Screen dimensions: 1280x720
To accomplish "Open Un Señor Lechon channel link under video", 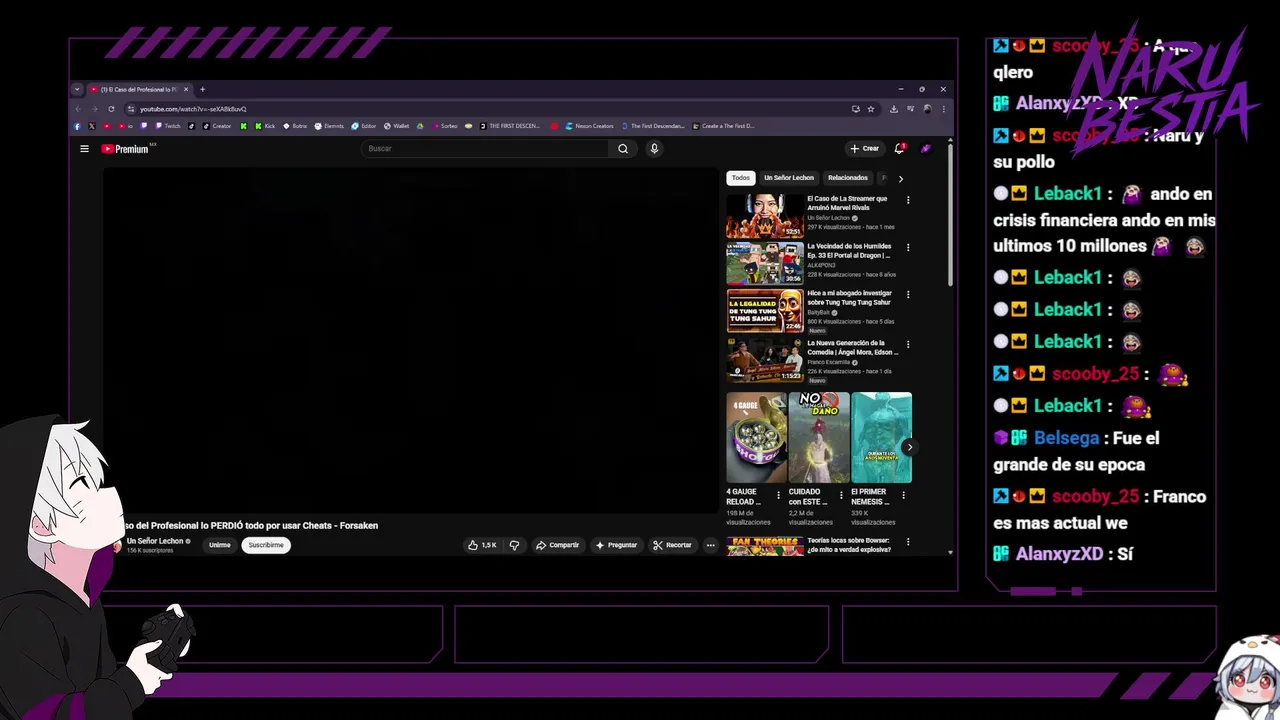I will pyautogui.click(x=155, y=541).
